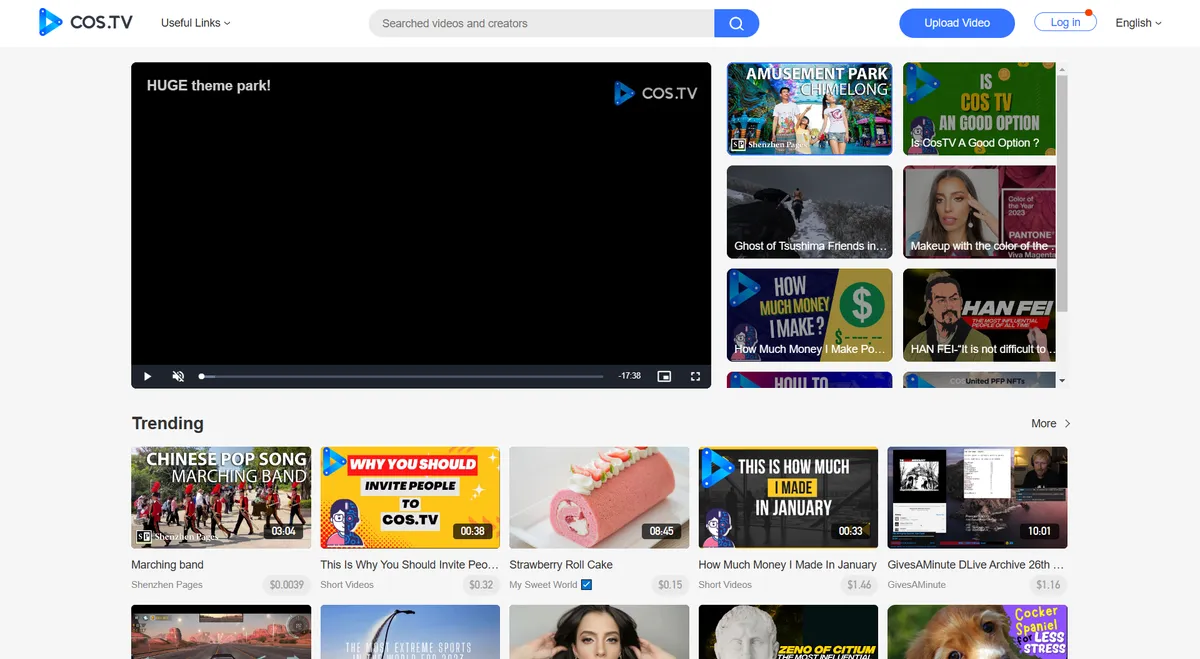Click My Sweet World's verified checkmark badge
The height and width of the screenshot is (659, 1200).
coord(585,584)
